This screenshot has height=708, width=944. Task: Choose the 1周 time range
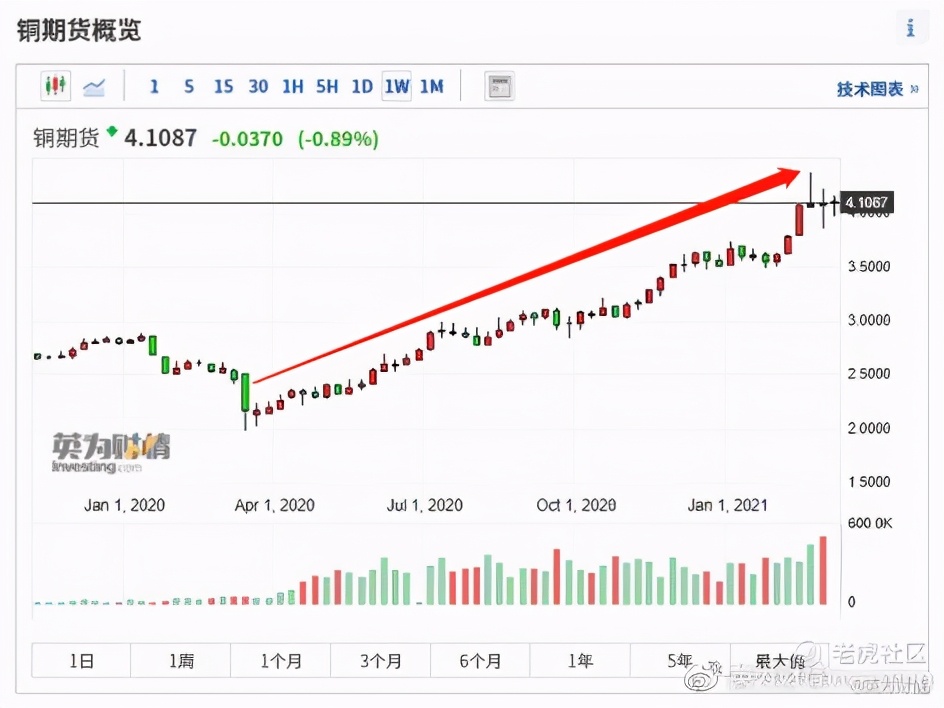[181, 661]
